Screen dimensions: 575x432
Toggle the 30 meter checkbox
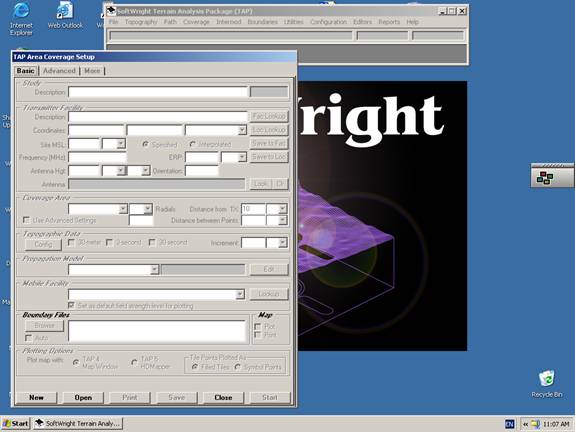[x=72, y=243]
